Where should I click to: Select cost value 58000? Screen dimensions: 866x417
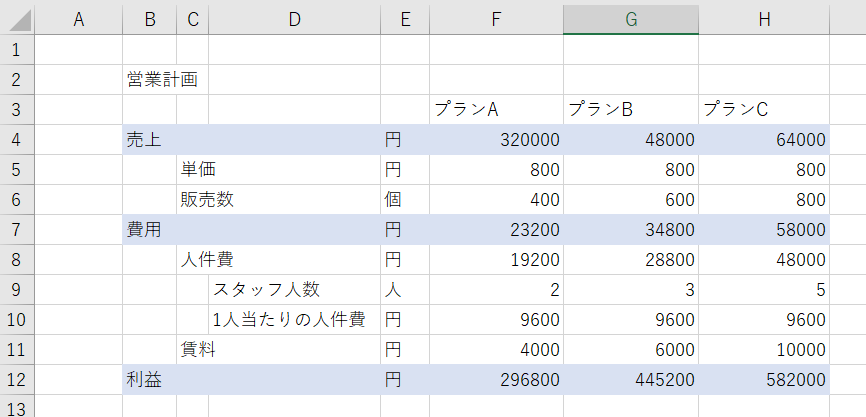click(764, 229)
